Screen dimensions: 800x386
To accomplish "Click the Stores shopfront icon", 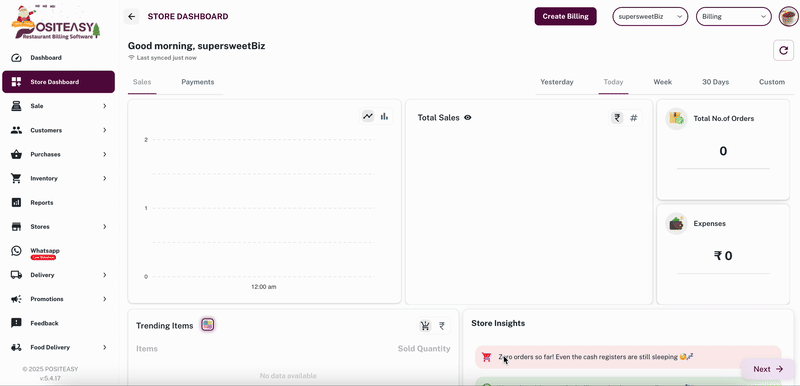I will click(16, 226).
